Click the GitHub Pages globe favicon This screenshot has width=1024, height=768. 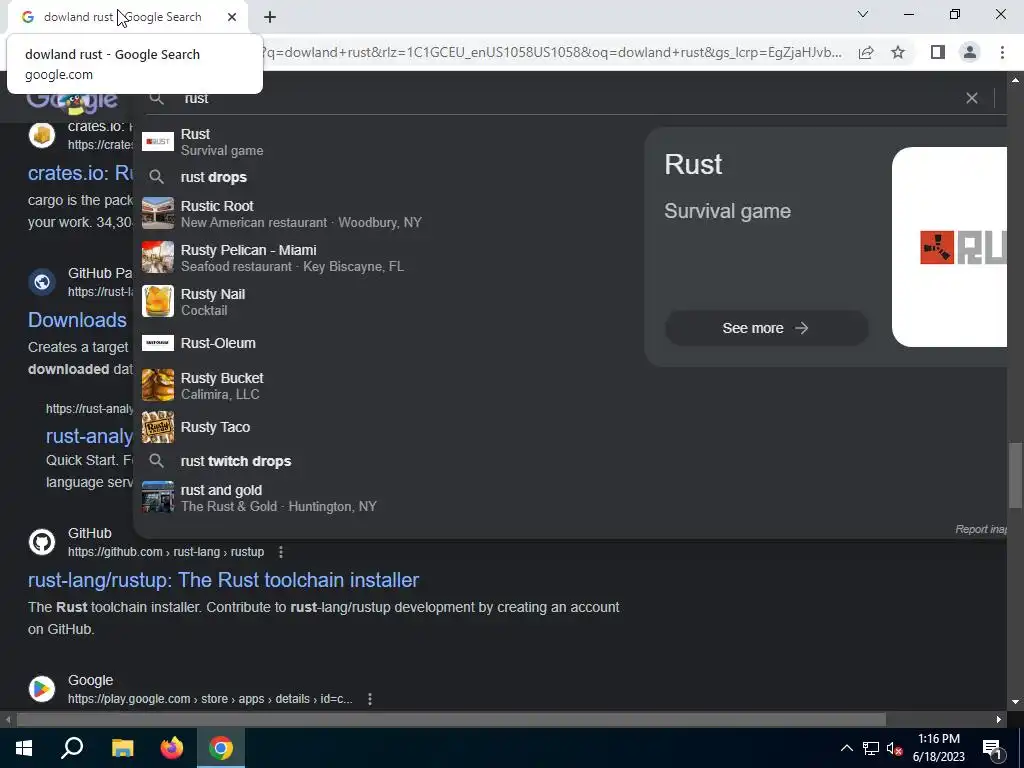(x=42, y=282)
